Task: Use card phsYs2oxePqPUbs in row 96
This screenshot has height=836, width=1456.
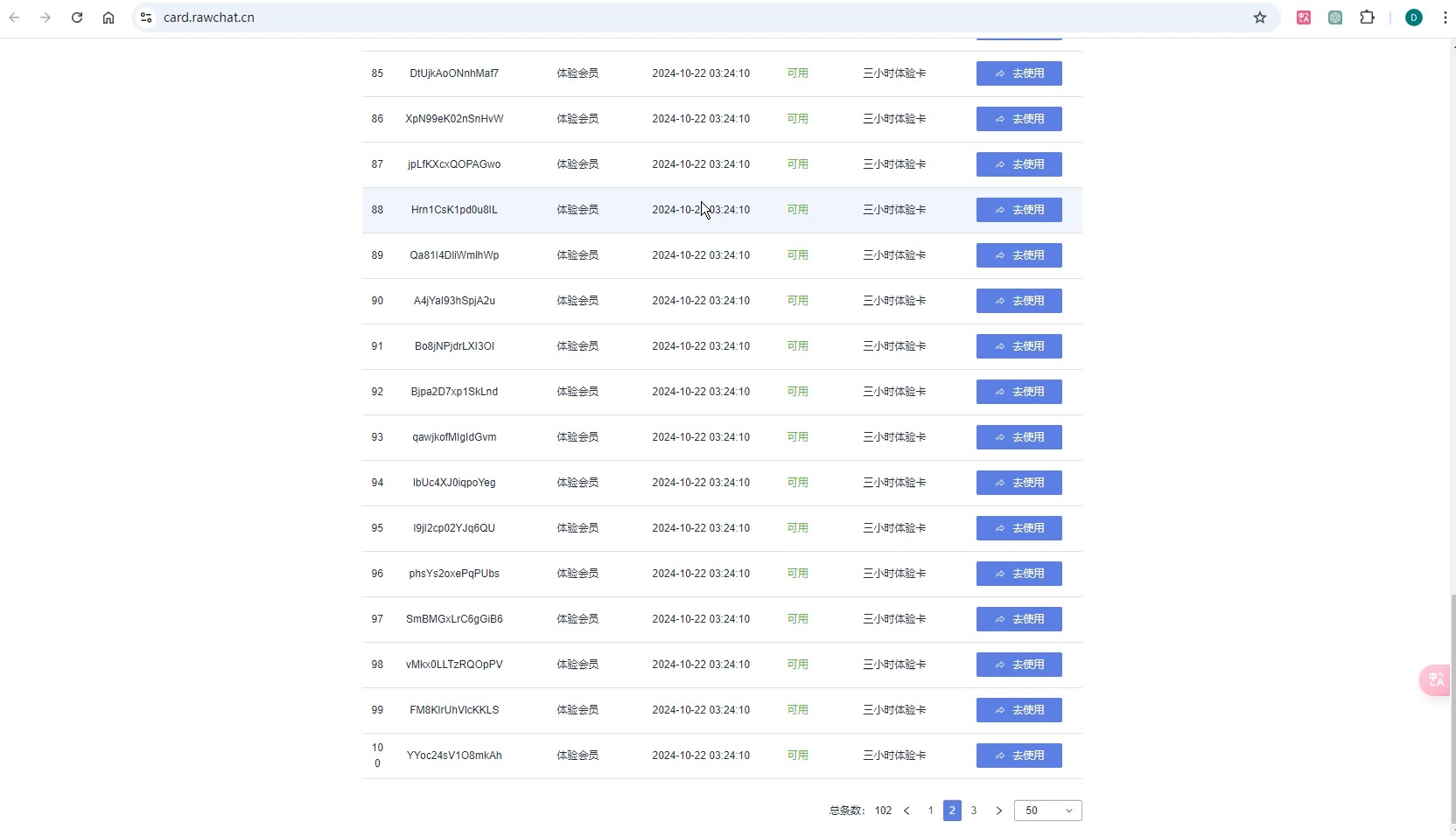Action: click(x=1019, y=574)
